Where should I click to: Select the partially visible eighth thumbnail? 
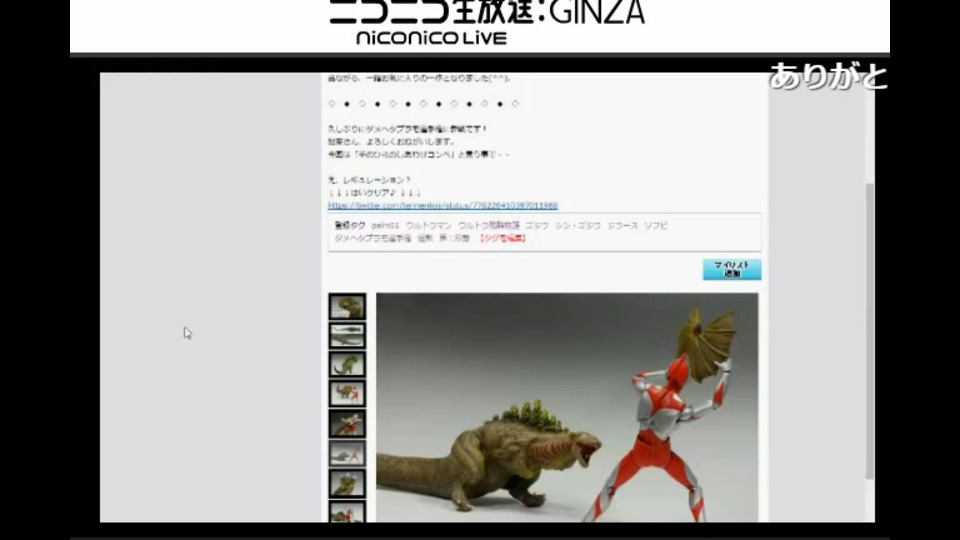pyautogui.click(x=347, y=511)
